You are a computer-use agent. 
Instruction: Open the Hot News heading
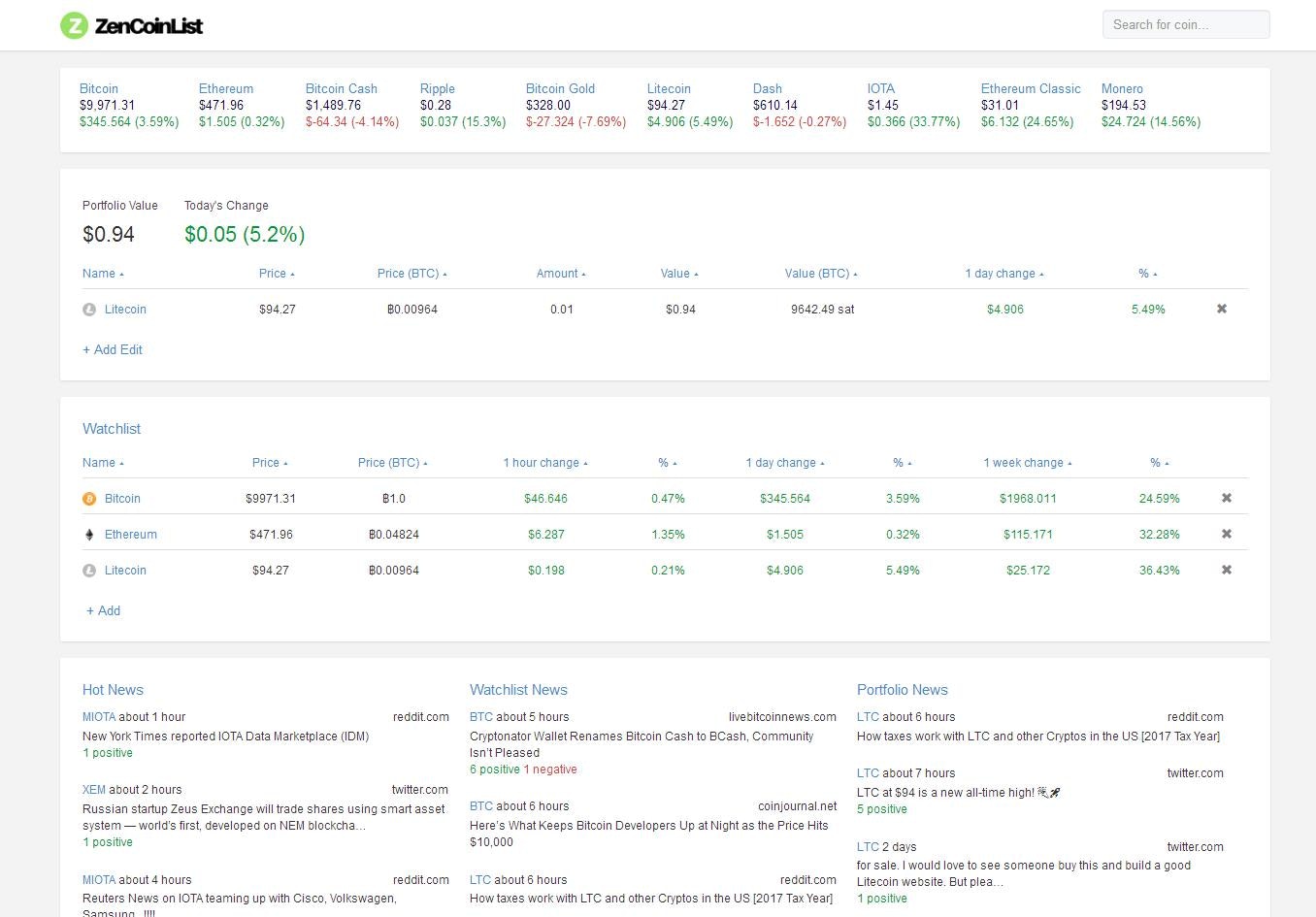coord(113,690)
